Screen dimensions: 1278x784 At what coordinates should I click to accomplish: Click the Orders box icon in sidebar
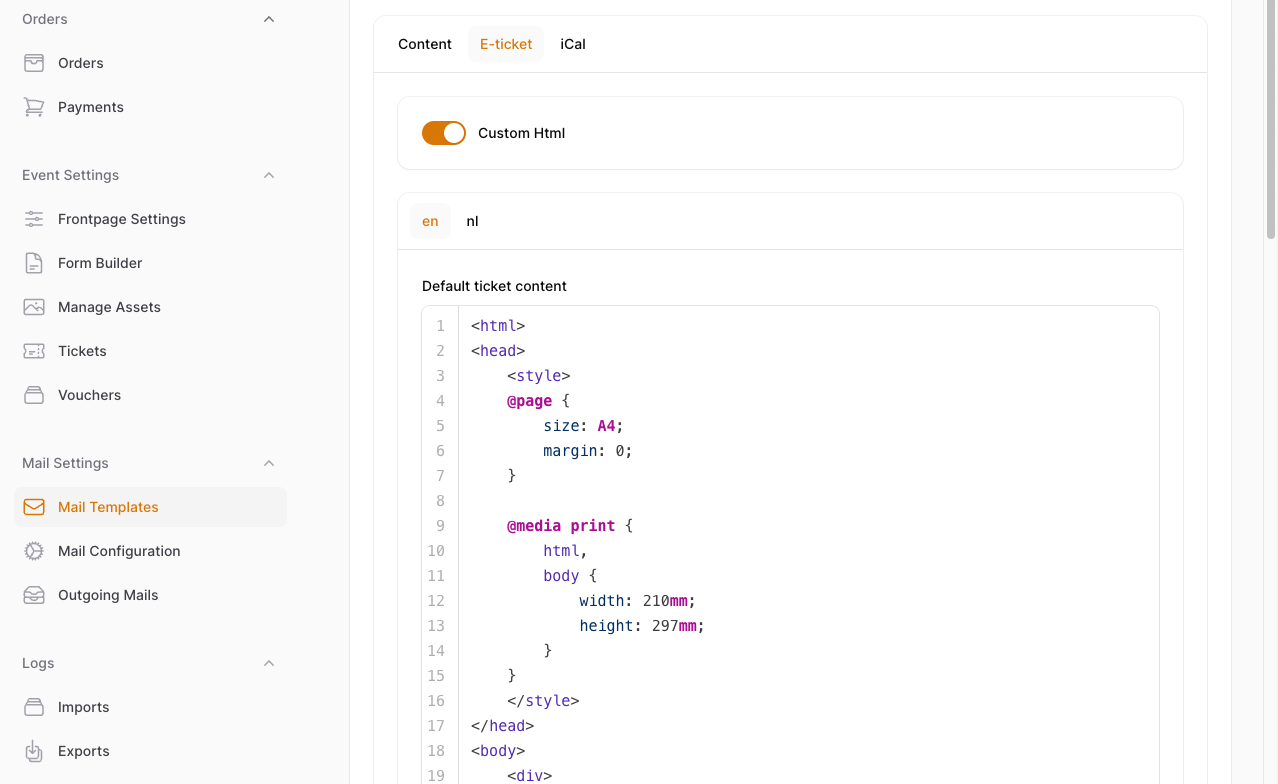pos(34,63)
